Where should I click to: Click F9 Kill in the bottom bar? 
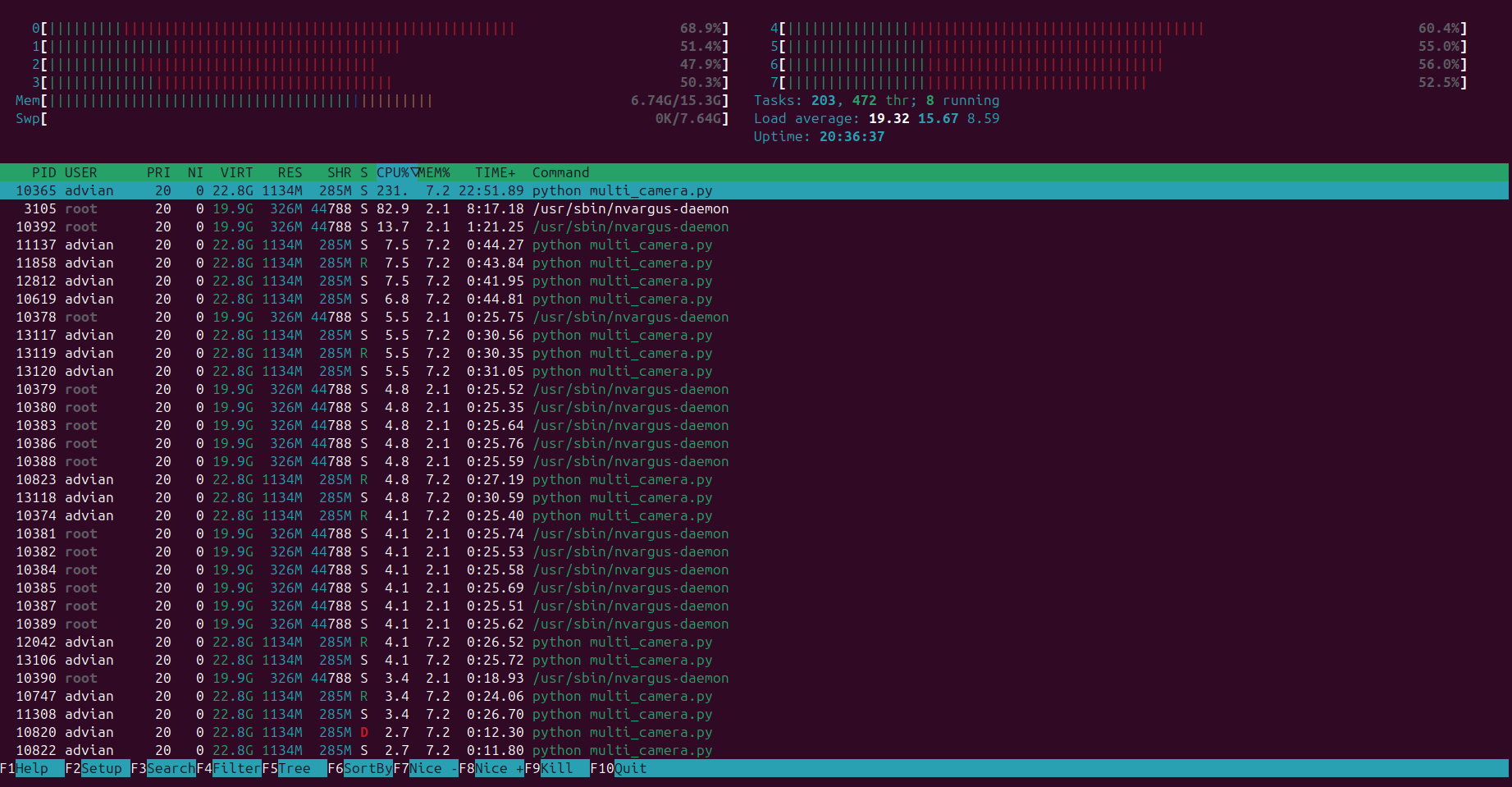pos(556,768)
